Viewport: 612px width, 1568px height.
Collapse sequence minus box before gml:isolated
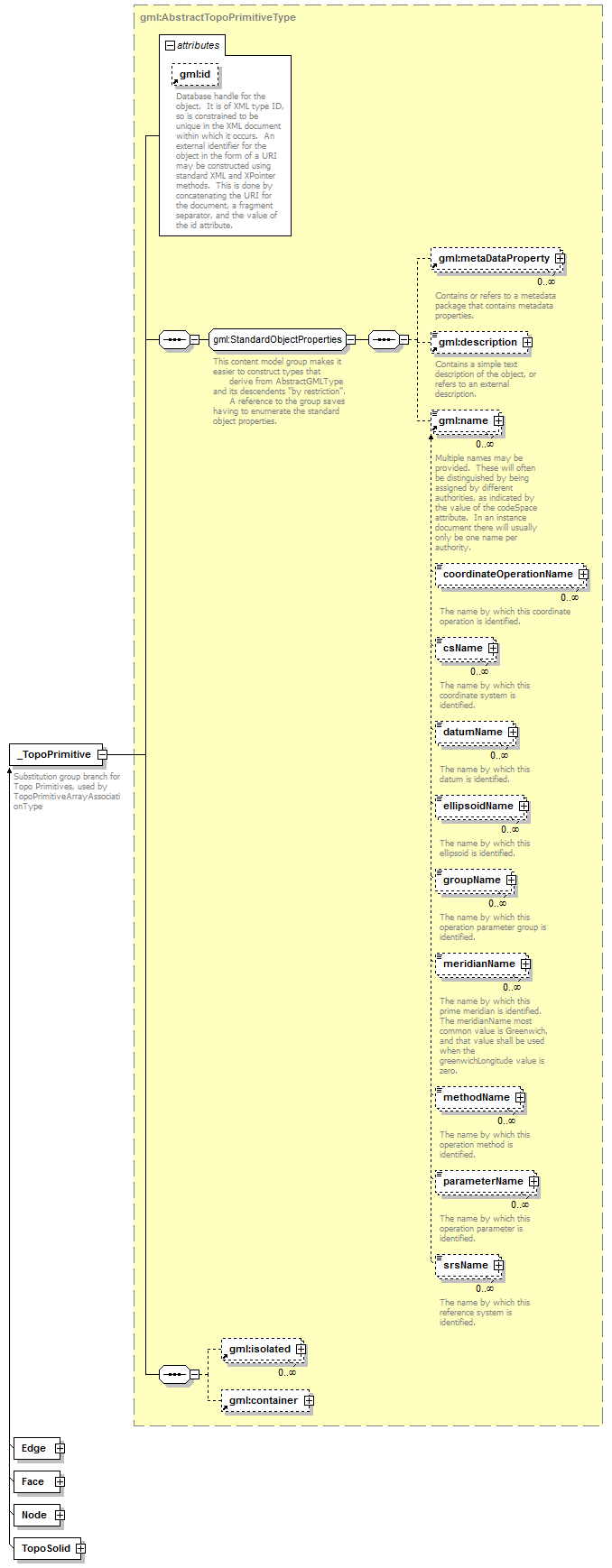[x=194, y=1375]
